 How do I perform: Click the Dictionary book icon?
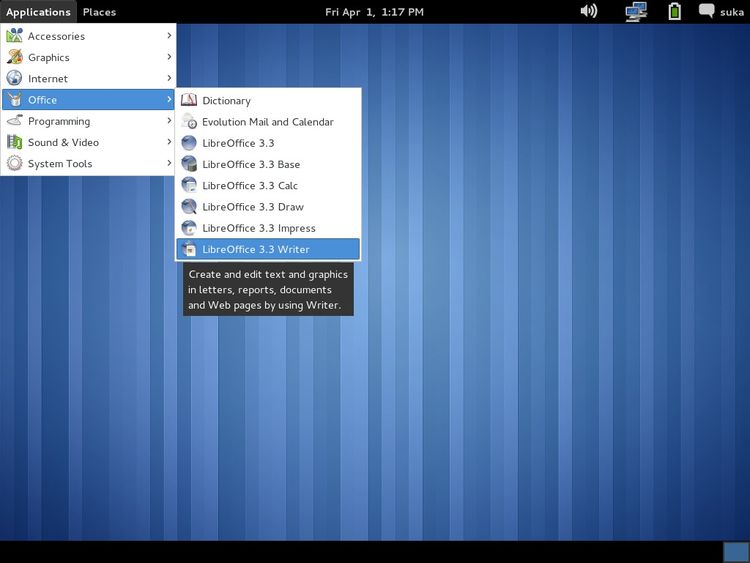[x=189, y=100]
